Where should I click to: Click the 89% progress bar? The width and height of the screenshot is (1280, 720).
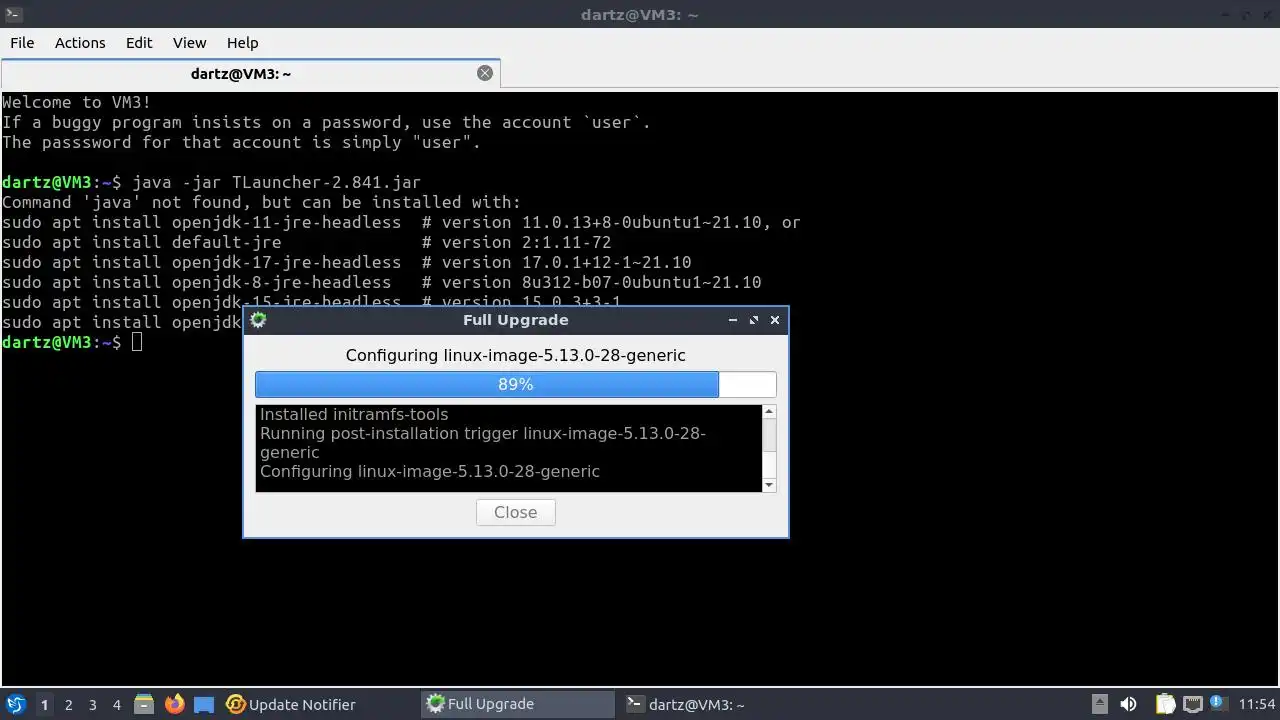(x=515, y=384)
